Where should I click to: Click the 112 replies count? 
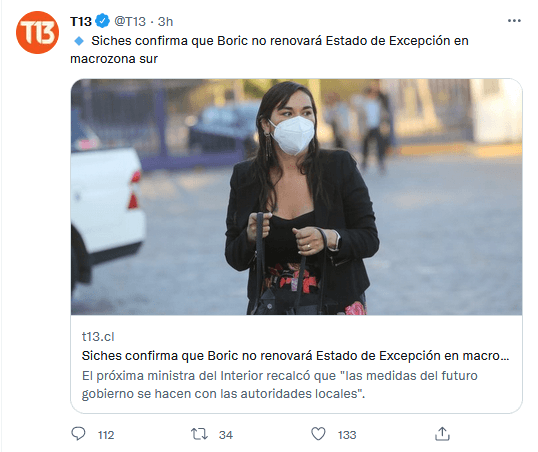(x=106, y=435)
